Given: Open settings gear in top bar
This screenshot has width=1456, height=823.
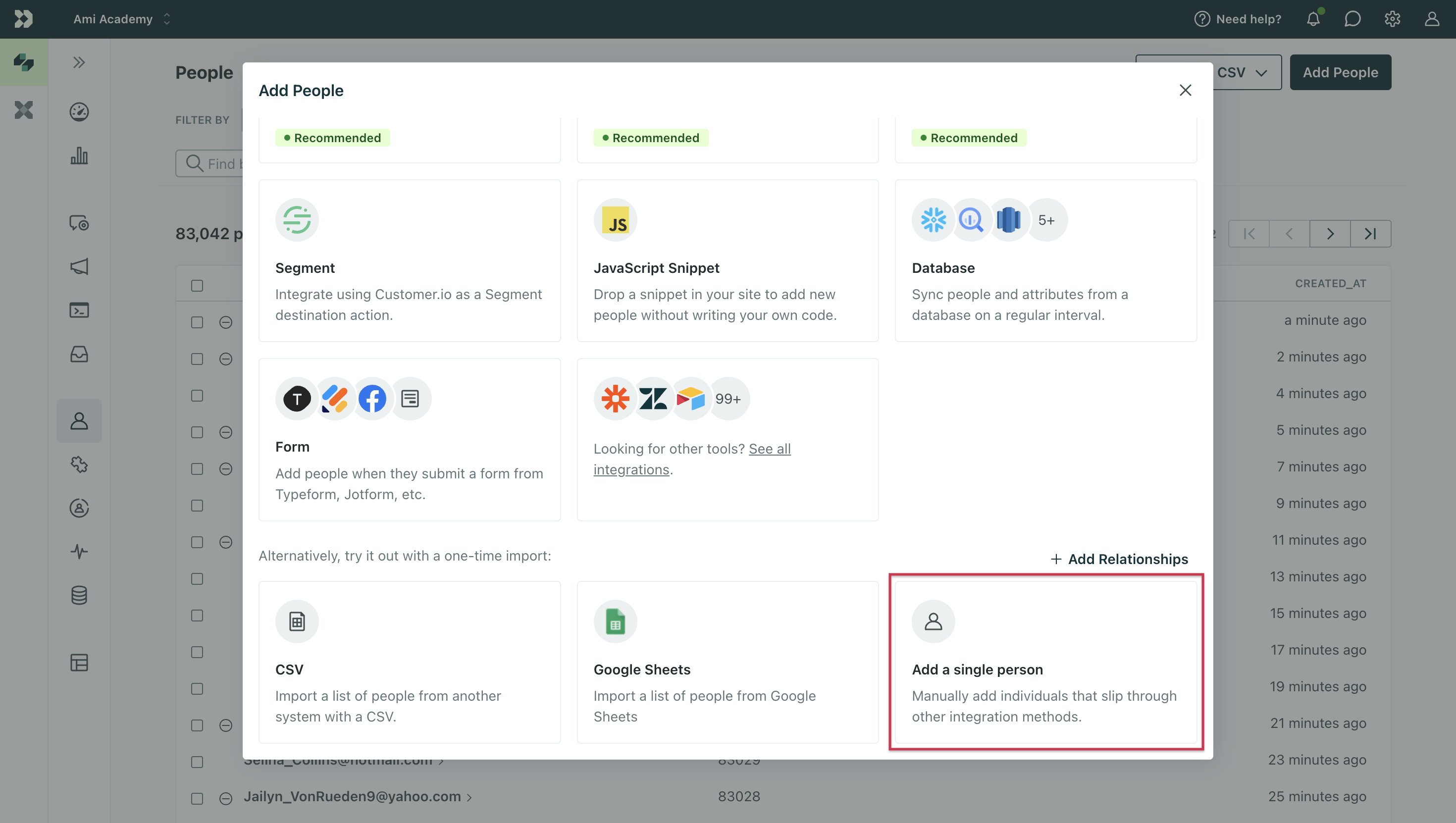Looking at the screenshot, I should pos(1392,19).
